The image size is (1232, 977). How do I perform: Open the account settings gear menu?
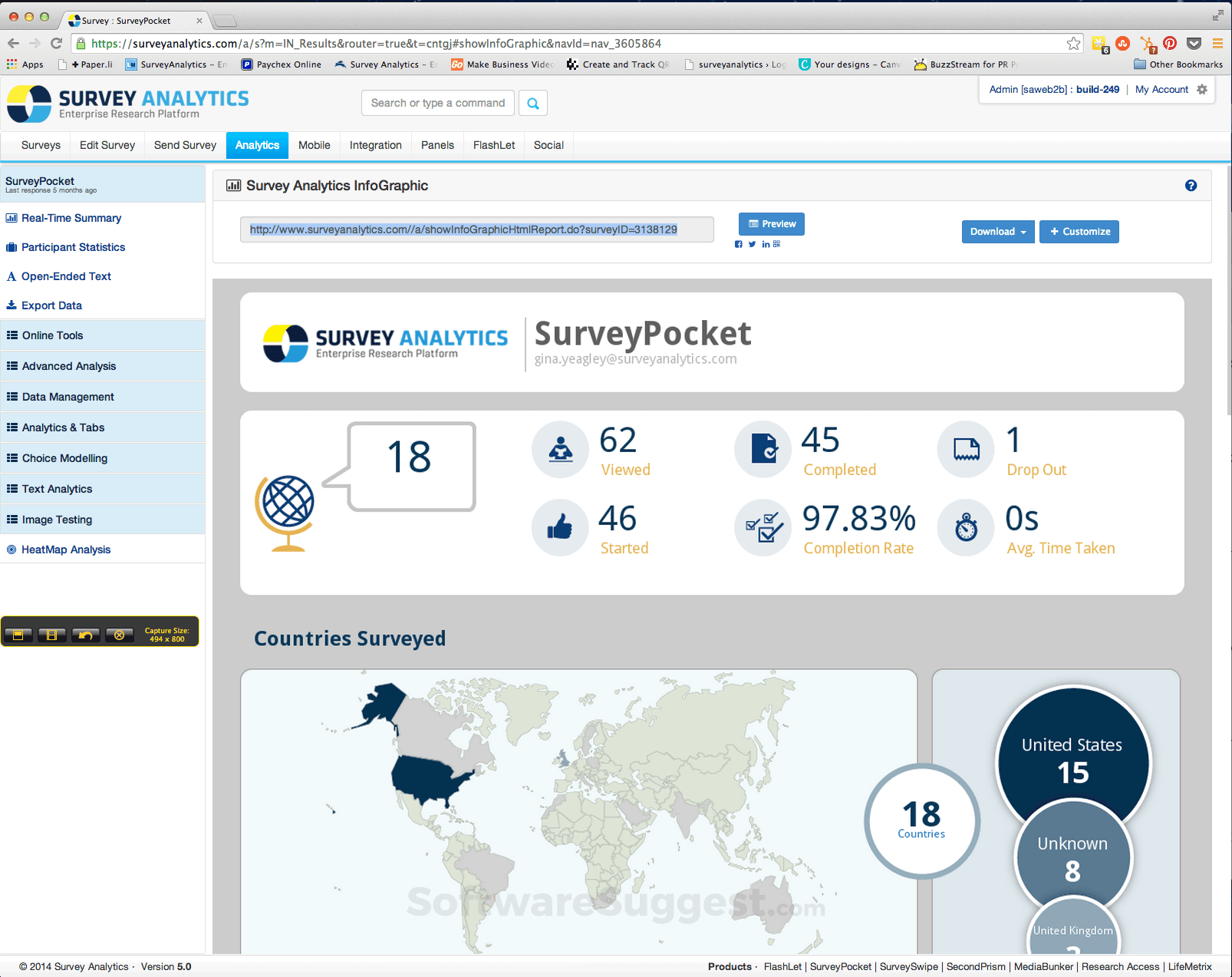(1201, 89)
